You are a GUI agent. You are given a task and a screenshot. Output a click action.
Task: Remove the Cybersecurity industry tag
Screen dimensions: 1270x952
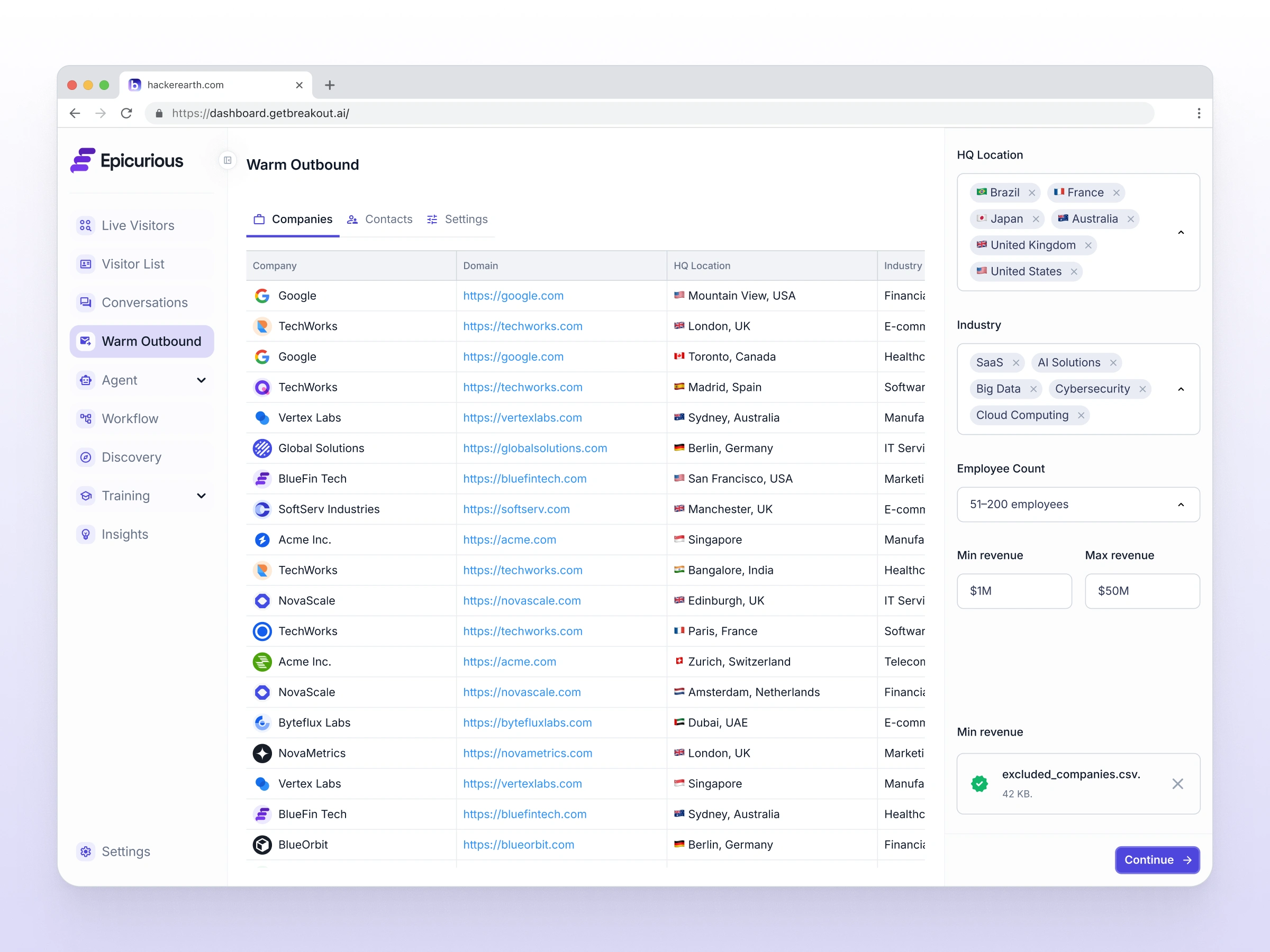(1142, 389)
